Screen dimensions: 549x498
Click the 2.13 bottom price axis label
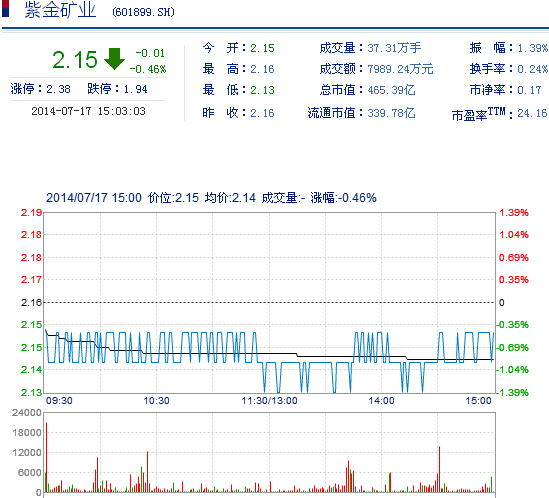click(x=31, y=393)
